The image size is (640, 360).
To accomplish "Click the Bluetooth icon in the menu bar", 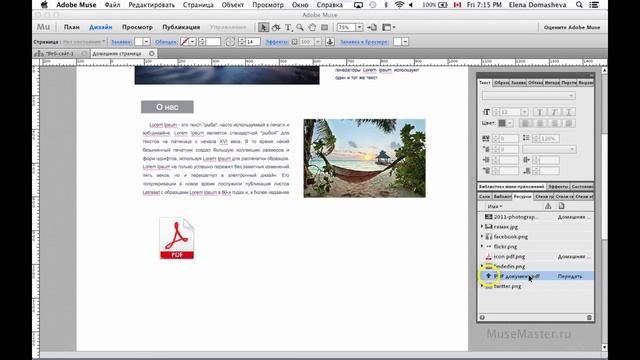I will coord(386,5).
